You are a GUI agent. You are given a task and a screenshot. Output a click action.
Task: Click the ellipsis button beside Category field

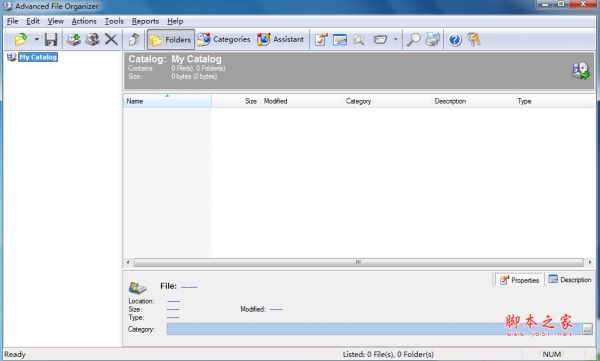(587, 329)
